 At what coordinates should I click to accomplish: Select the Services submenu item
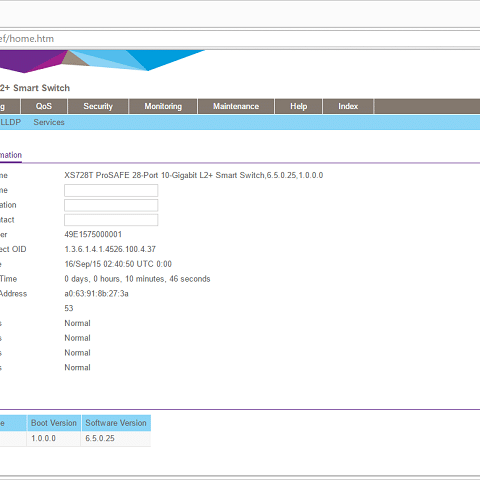pyautogui.click(x=49, y=122)
